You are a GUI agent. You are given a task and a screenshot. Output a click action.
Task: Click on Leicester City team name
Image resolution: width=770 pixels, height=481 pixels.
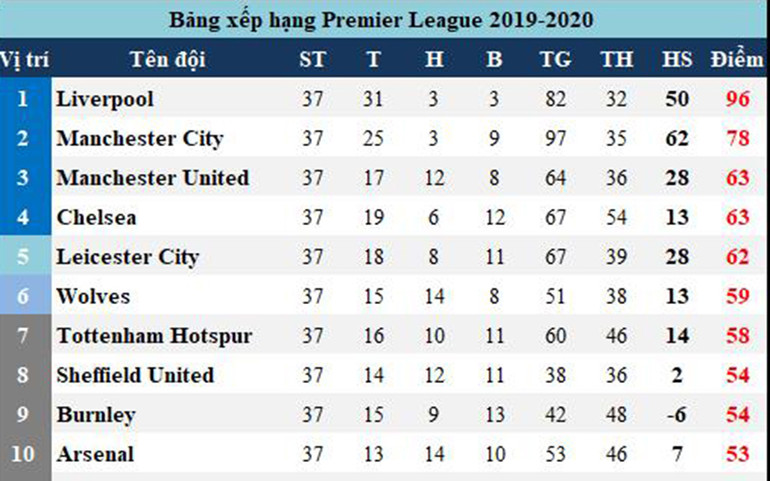pos(127,257)
